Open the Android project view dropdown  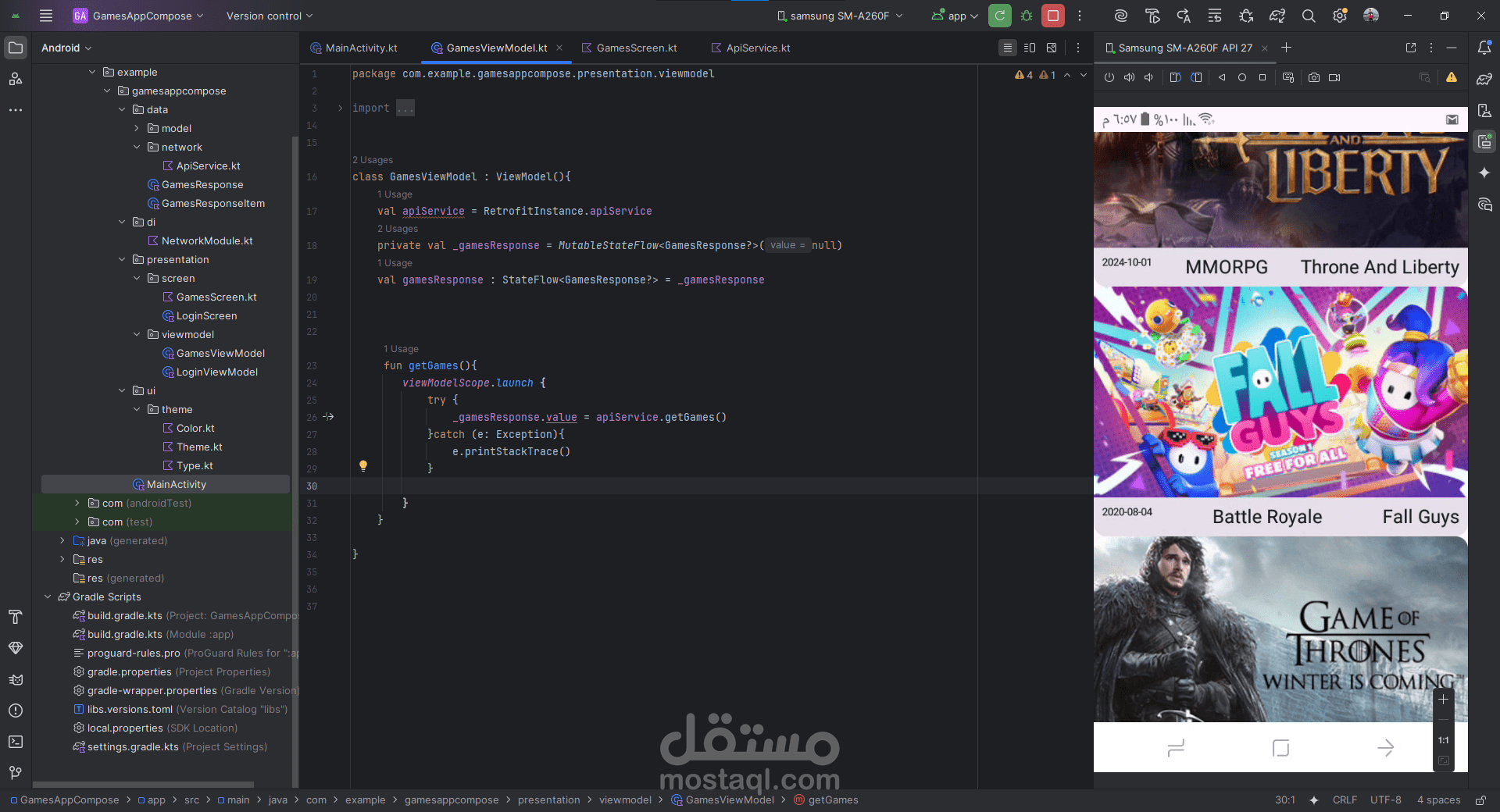(66, 48)
